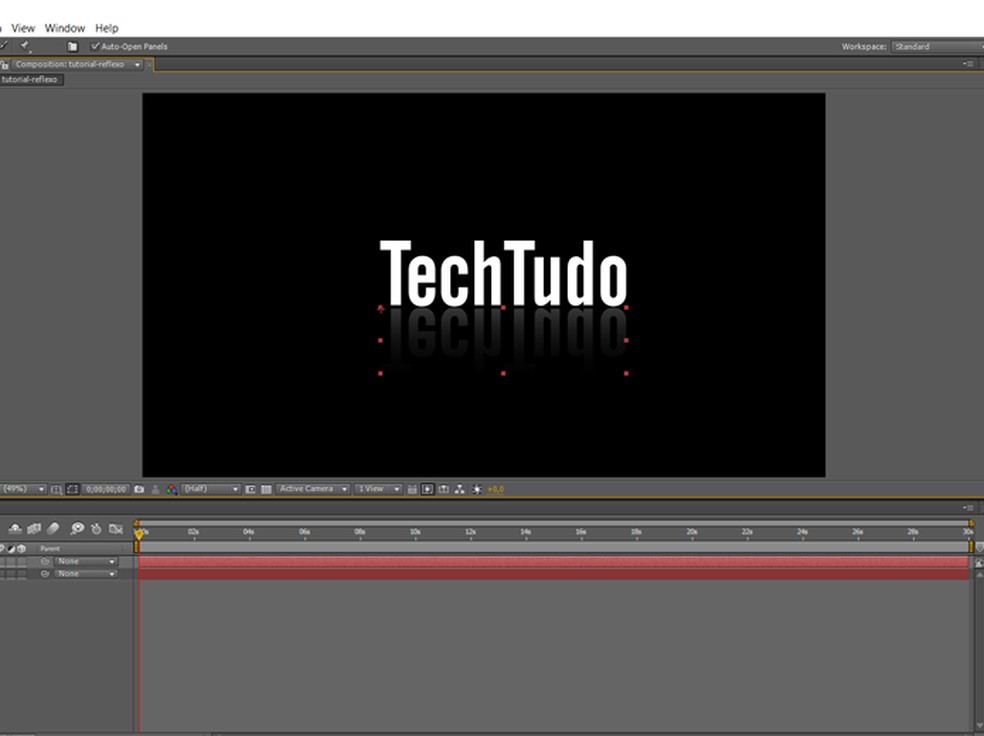Open the first layer's Parent None dropdown
This screenshot has height=736, width=984.
86,562
